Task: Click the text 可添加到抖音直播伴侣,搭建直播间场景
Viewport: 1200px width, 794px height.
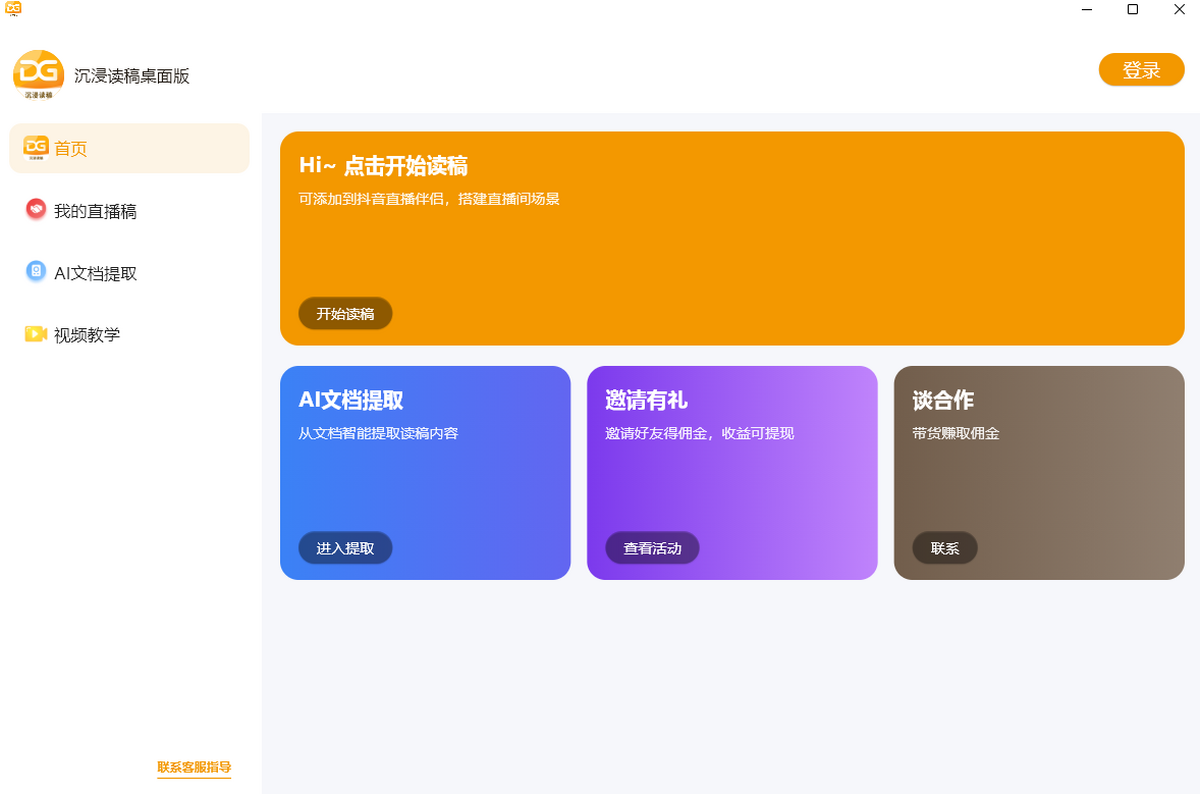Action: 429,199
